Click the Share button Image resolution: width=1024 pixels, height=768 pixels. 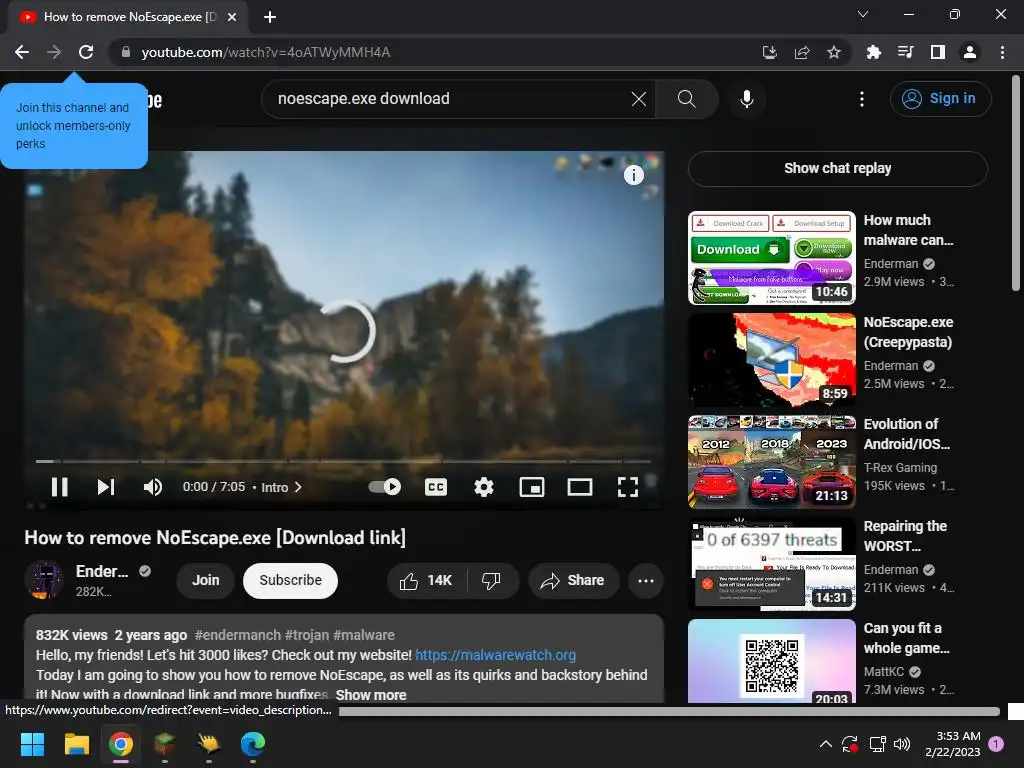click(573, 581)
